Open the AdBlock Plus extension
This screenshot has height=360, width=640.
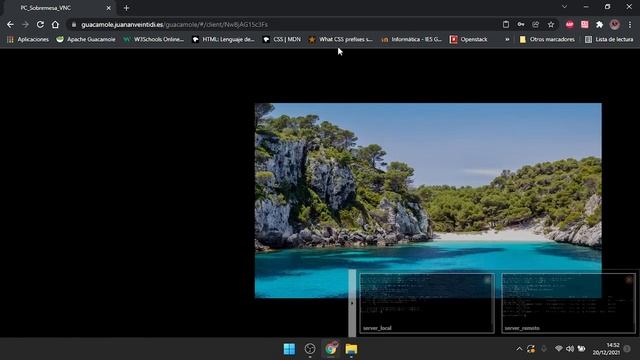point(570,24)
